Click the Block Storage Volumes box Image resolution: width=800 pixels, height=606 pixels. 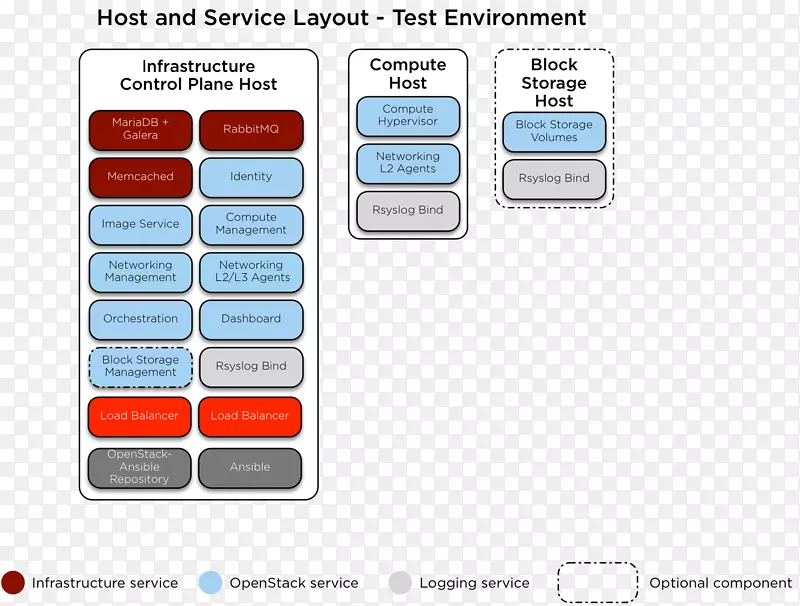tap(554, 131)
